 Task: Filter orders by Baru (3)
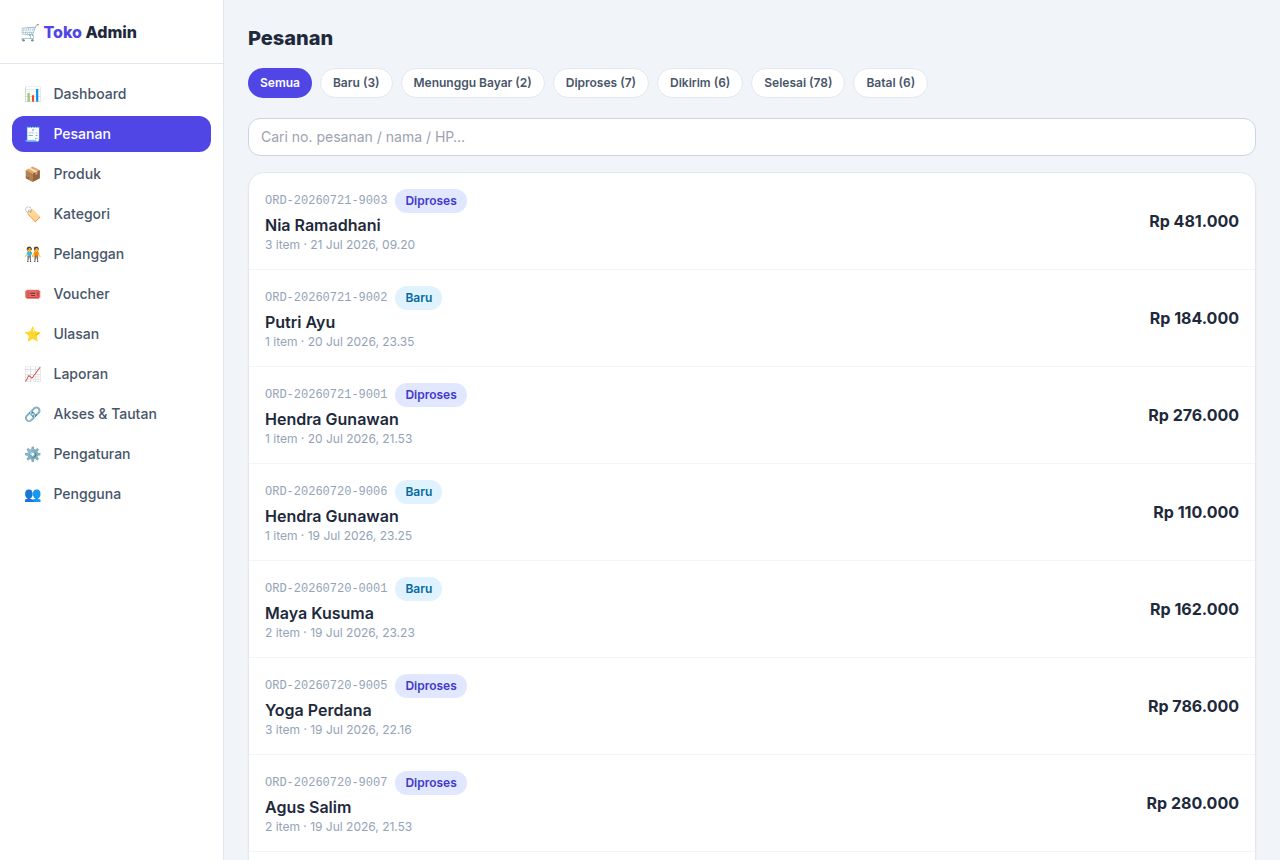point(356,83)
